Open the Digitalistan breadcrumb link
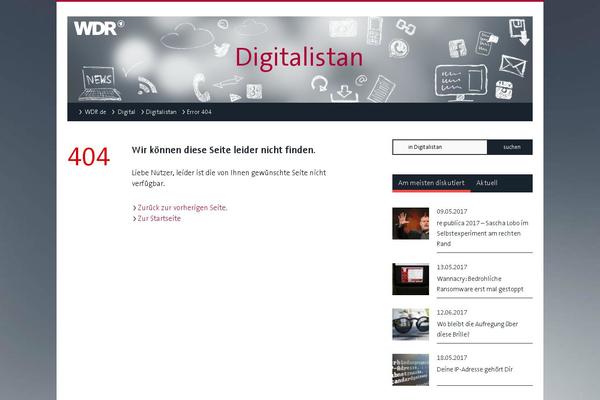600x400 pixels. (161, 112)
